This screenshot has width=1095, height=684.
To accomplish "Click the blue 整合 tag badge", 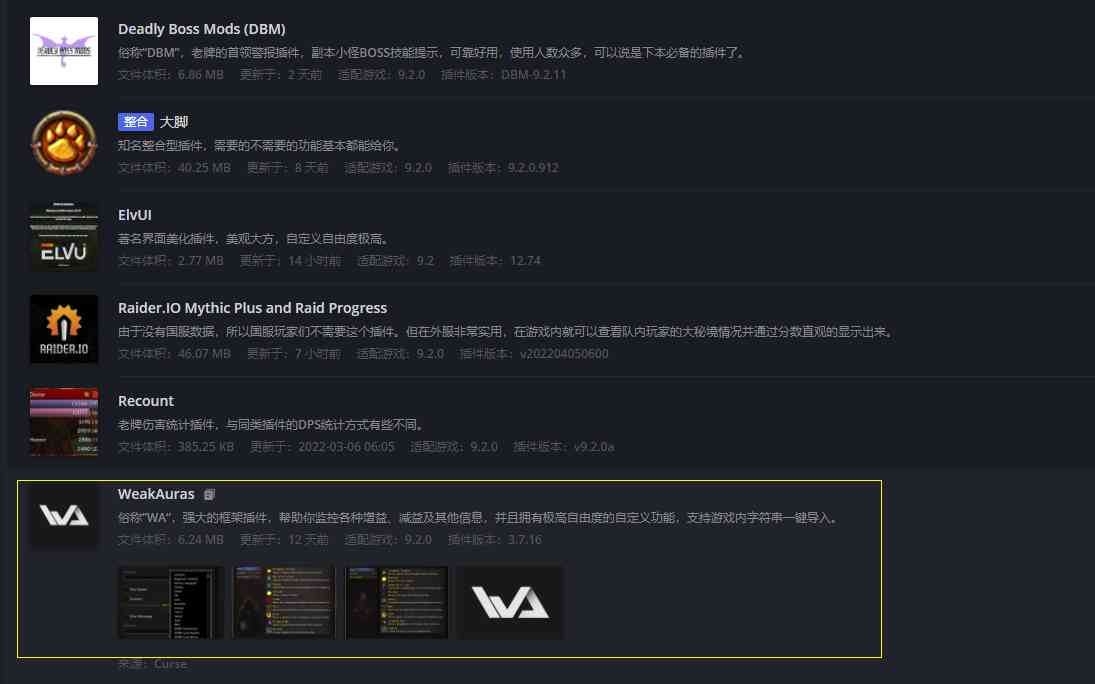I will (135, 122).
